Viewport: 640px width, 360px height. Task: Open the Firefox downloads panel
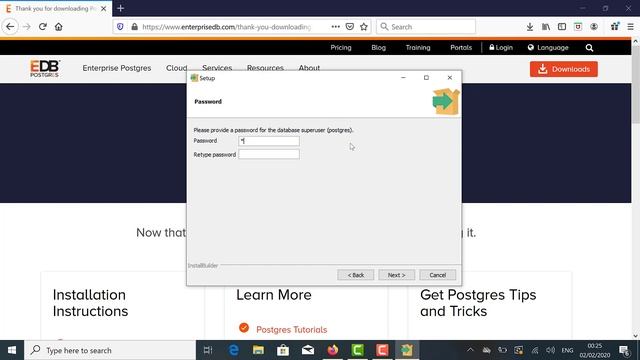point(529,27)
